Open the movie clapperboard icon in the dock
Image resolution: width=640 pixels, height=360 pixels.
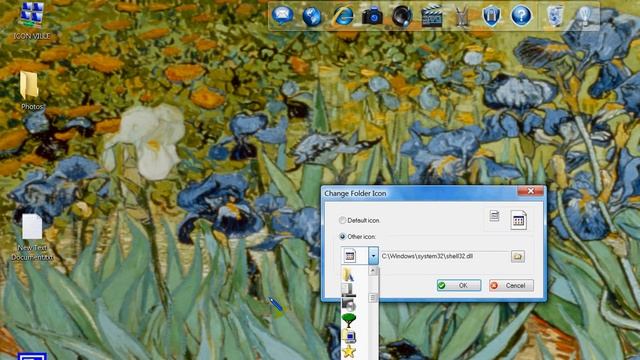coord(432,16)
